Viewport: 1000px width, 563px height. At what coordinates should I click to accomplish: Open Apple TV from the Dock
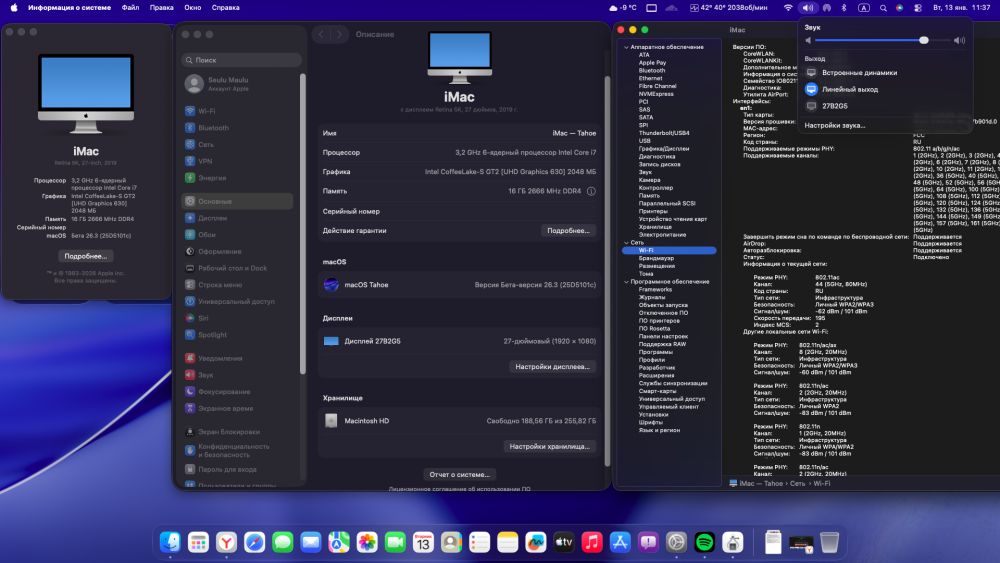[x=564, y=542]
